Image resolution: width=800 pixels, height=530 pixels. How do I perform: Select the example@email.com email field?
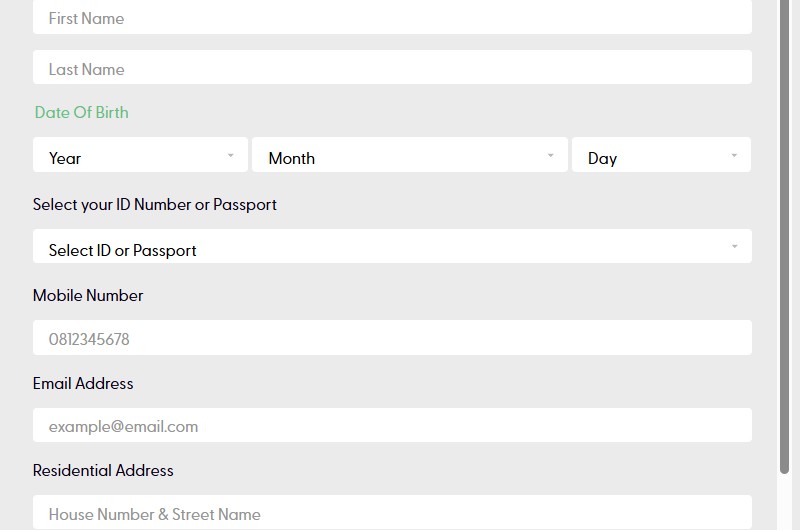point(392,425)
